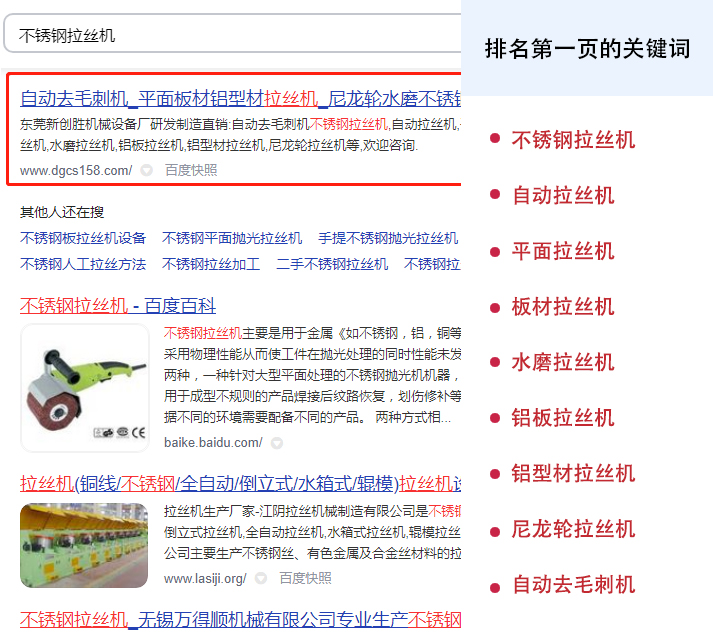Click the keyword 平面拉丝机 in the list
Viewport: 713px width, 637px height.
[563, 251]
